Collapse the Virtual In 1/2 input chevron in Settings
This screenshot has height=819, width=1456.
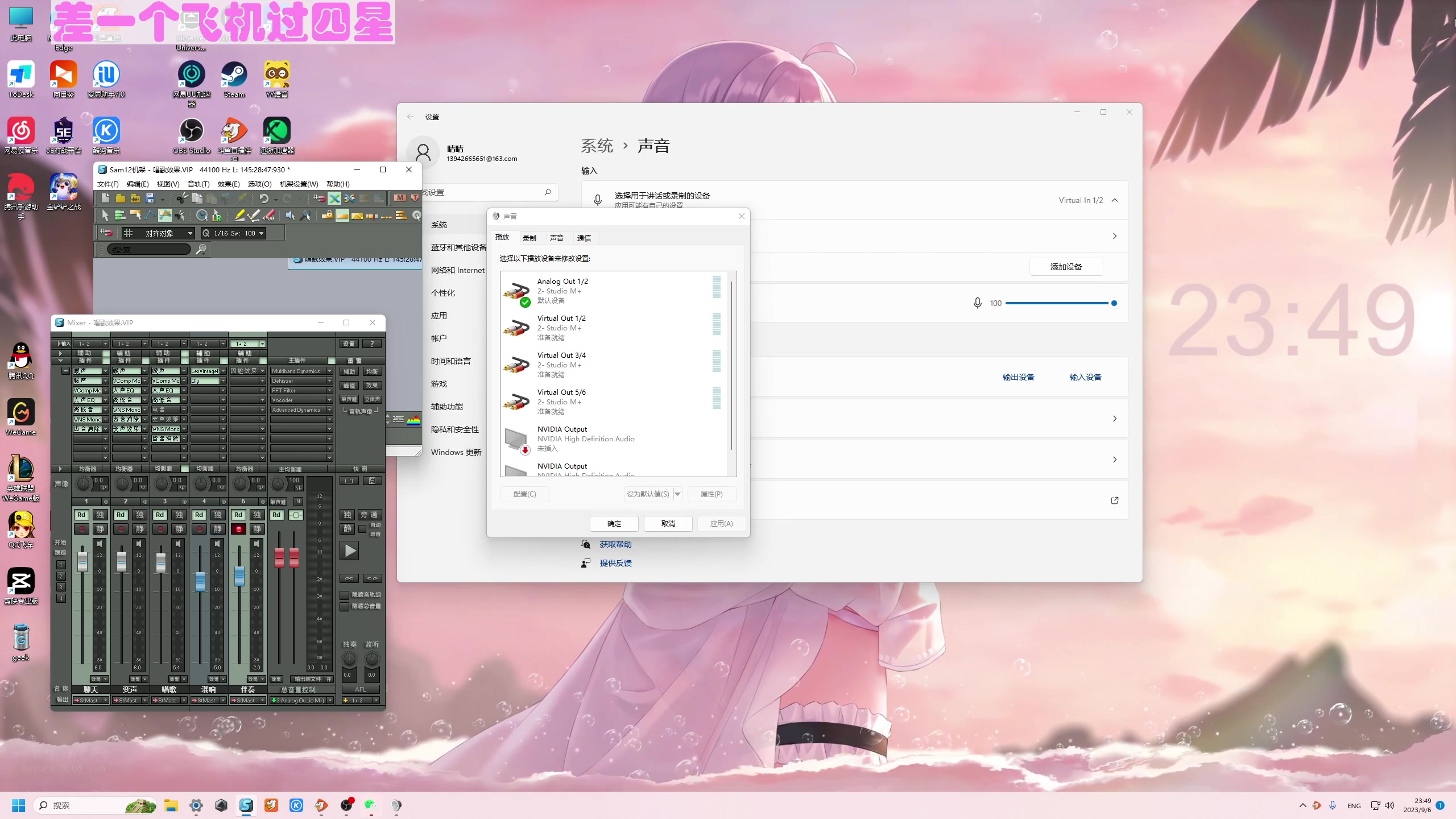coord(1115,200)
